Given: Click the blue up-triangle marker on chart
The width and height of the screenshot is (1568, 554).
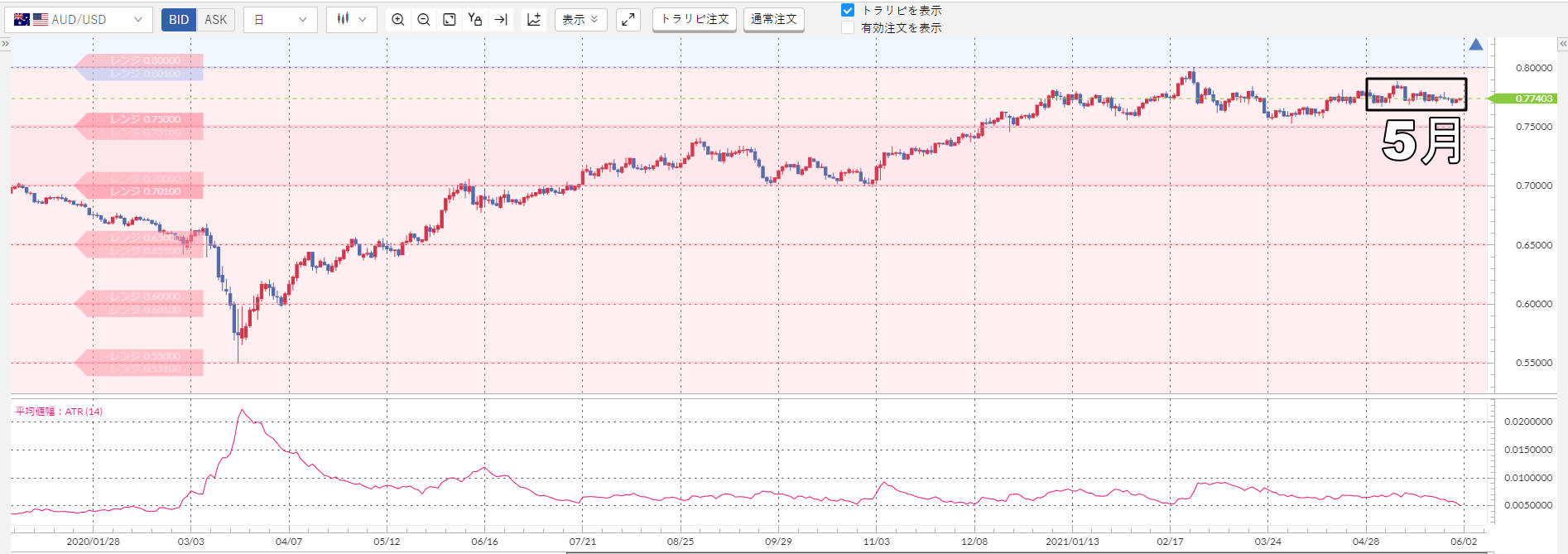Looking at the screenshot, I should 1476,45.
